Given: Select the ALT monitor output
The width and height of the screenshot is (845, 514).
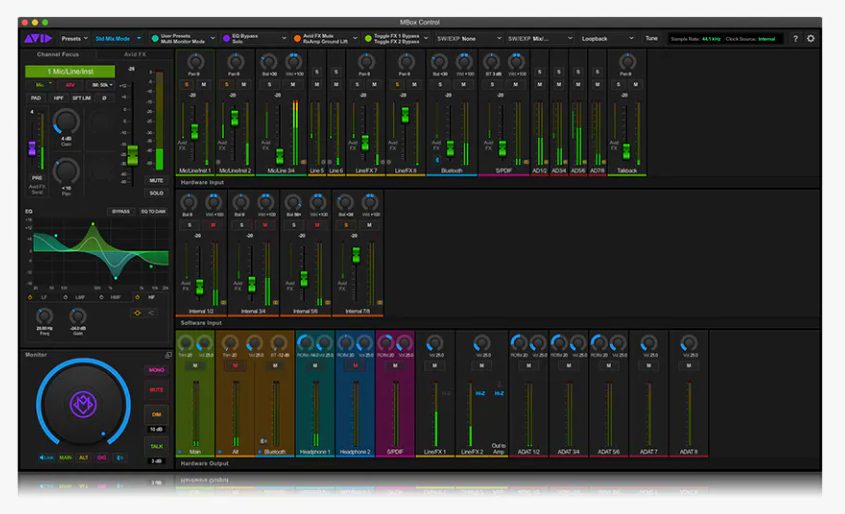Looking at the screenshot, I should tap(84, 457).
